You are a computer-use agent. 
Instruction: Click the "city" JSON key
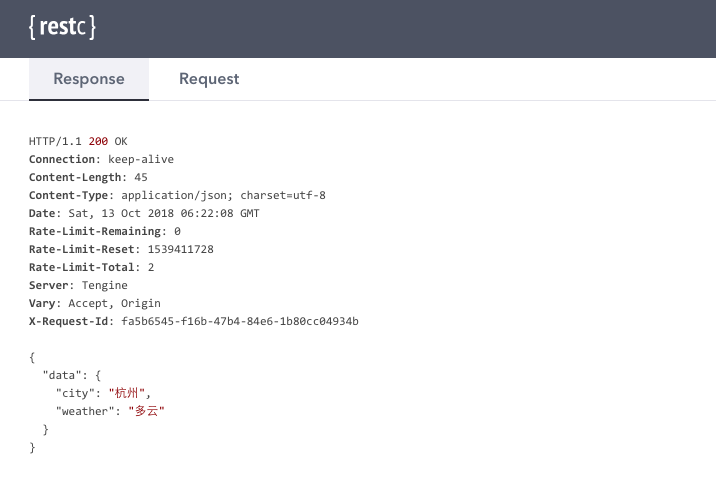pos(75,393)
